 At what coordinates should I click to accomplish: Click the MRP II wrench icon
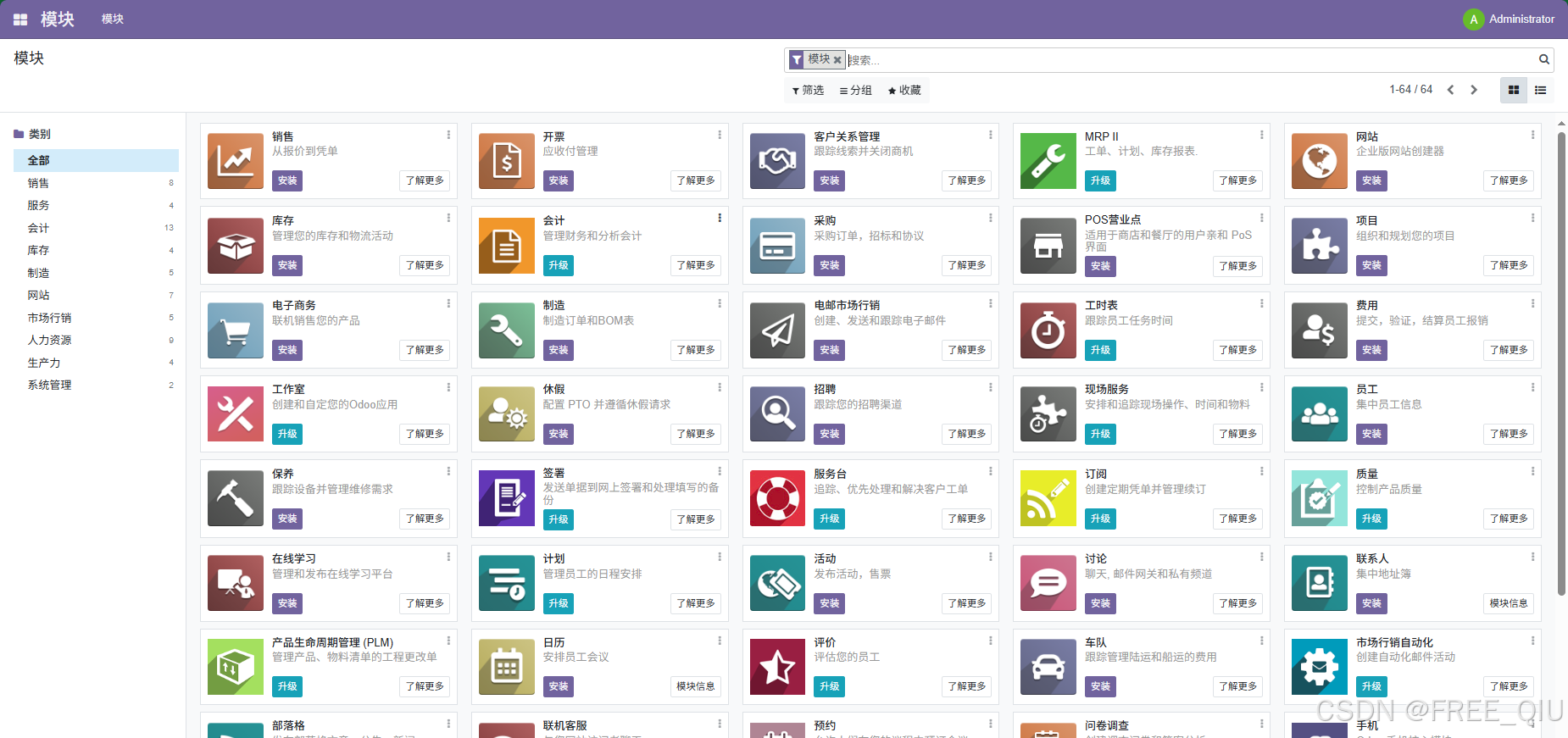click(1048, 161)
